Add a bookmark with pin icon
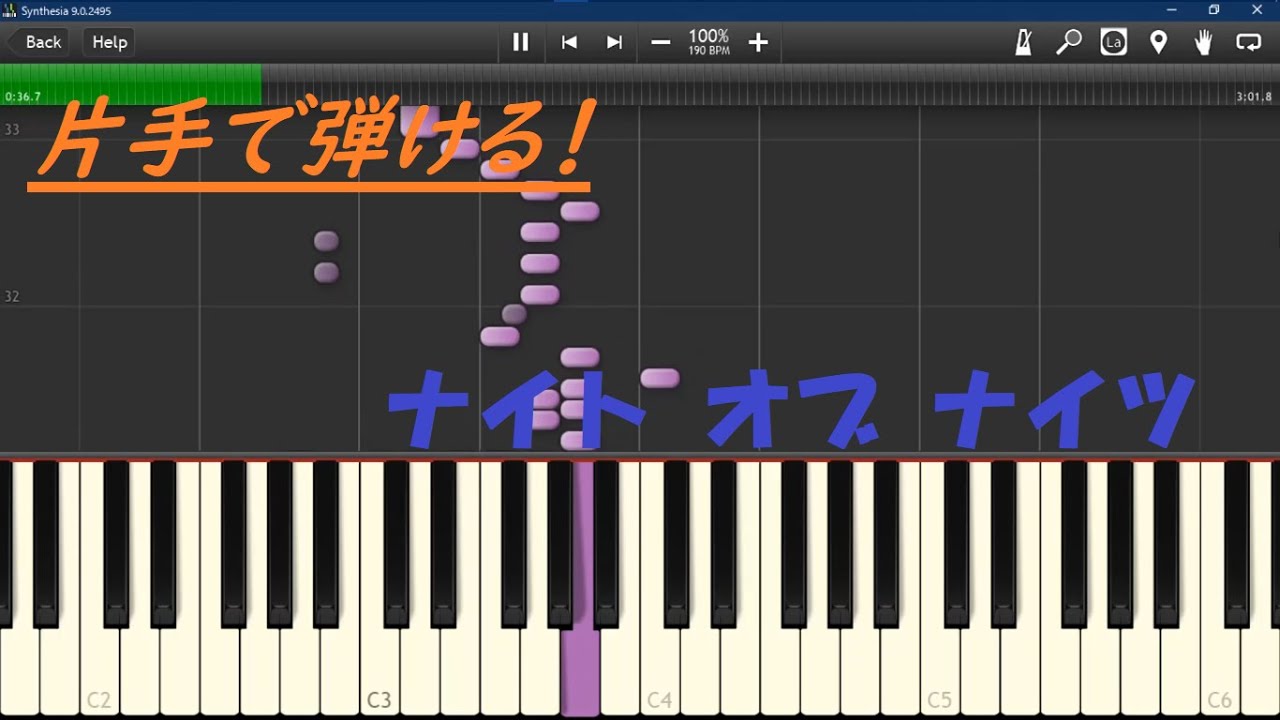This screenshot has width=1280, height=720. click(x=1158, y=42)
